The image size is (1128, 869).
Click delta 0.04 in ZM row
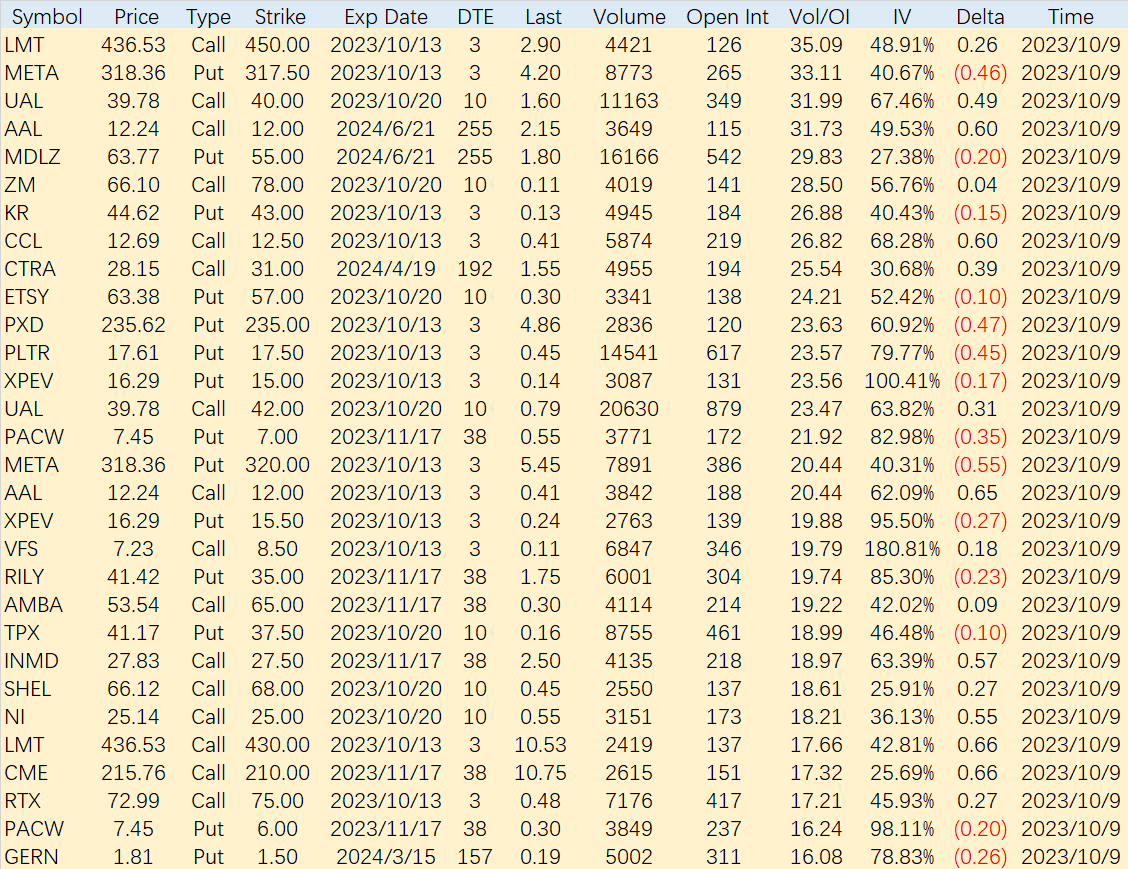click(x=977, y=185)
